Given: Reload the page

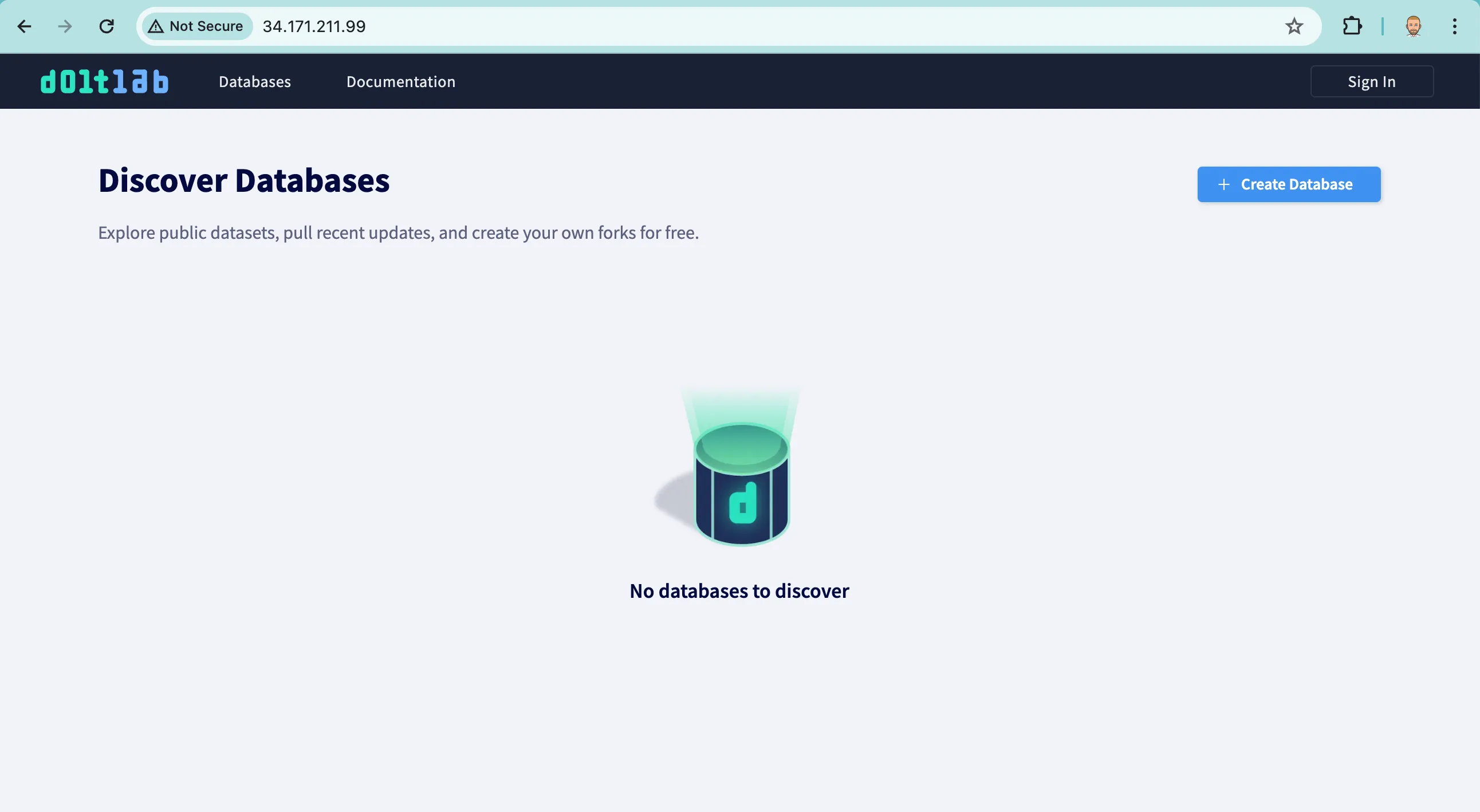Looking at the screenshot, I should click(107, 26).
